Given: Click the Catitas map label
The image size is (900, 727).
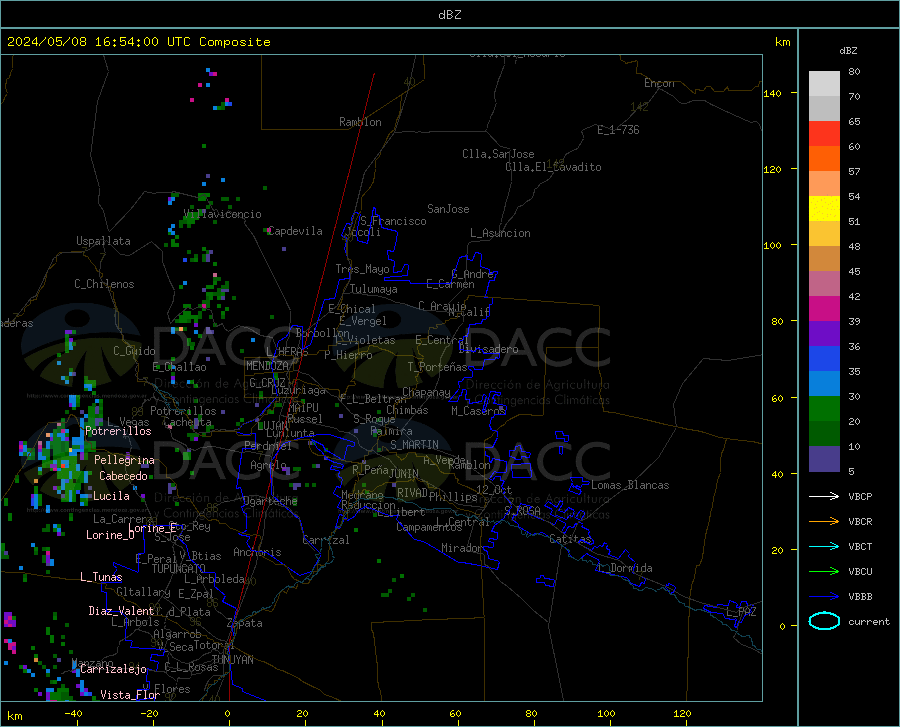Looking at the screenshot, I should click(571, 539).
